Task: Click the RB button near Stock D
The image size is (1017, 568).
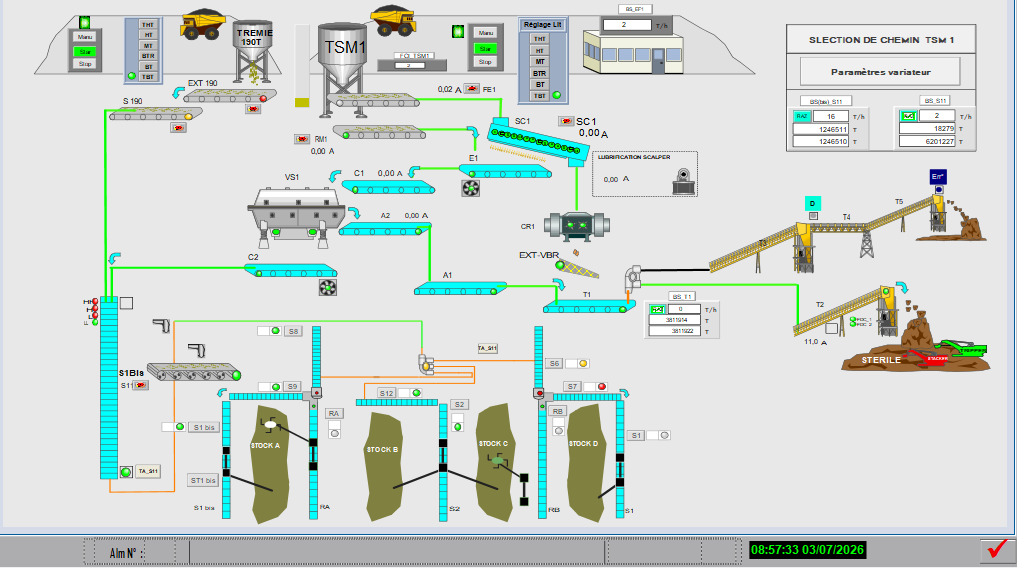Action: click(x=558, y=411)
